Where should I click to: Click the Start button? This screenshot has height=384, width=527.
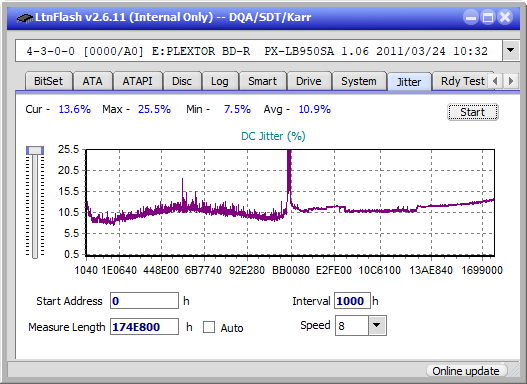473,112
